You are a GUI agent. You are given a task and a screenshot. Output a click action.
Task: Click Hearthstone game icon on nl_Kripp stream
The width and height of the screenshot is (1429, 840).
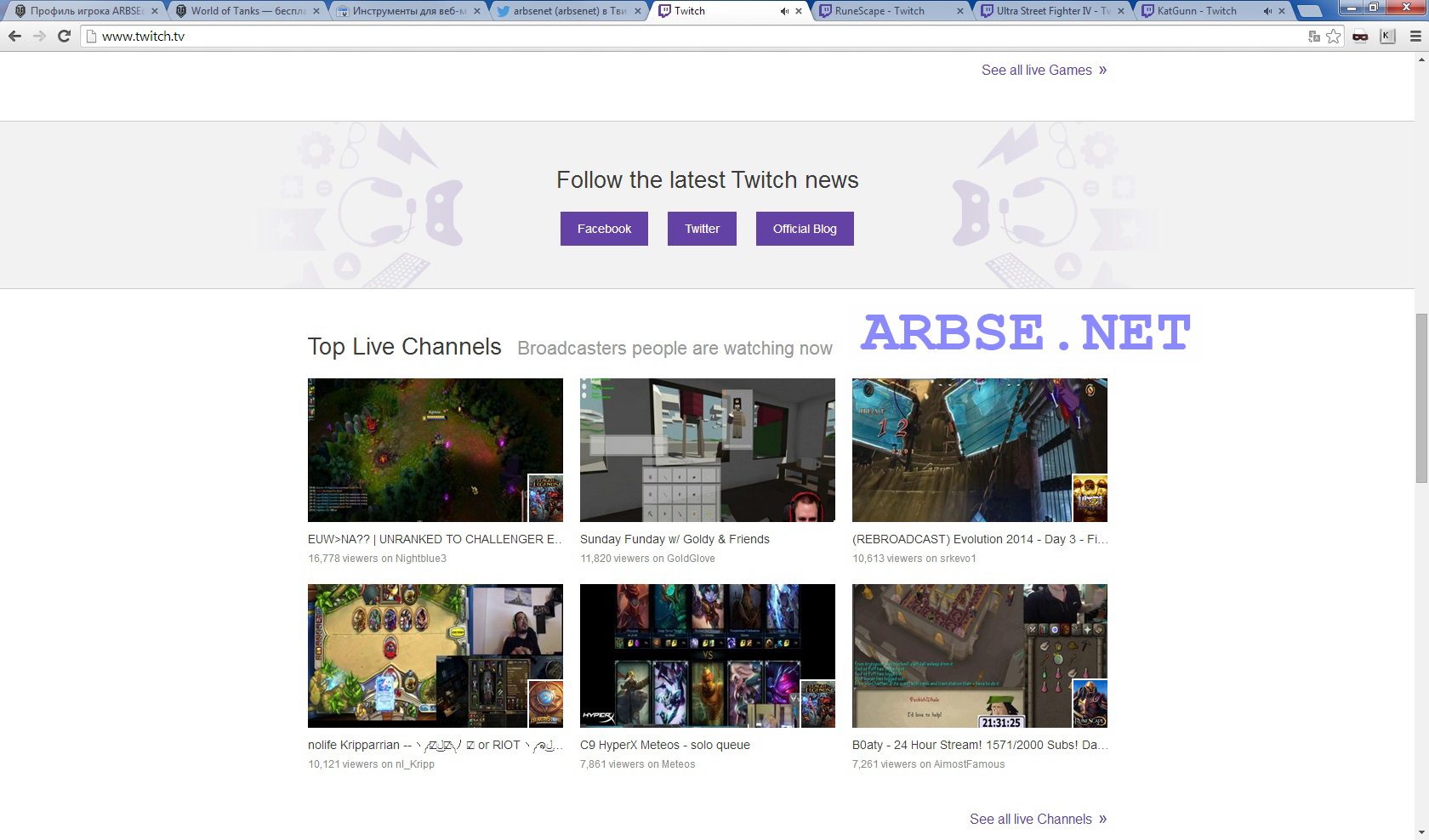click(x=545, y=704)
